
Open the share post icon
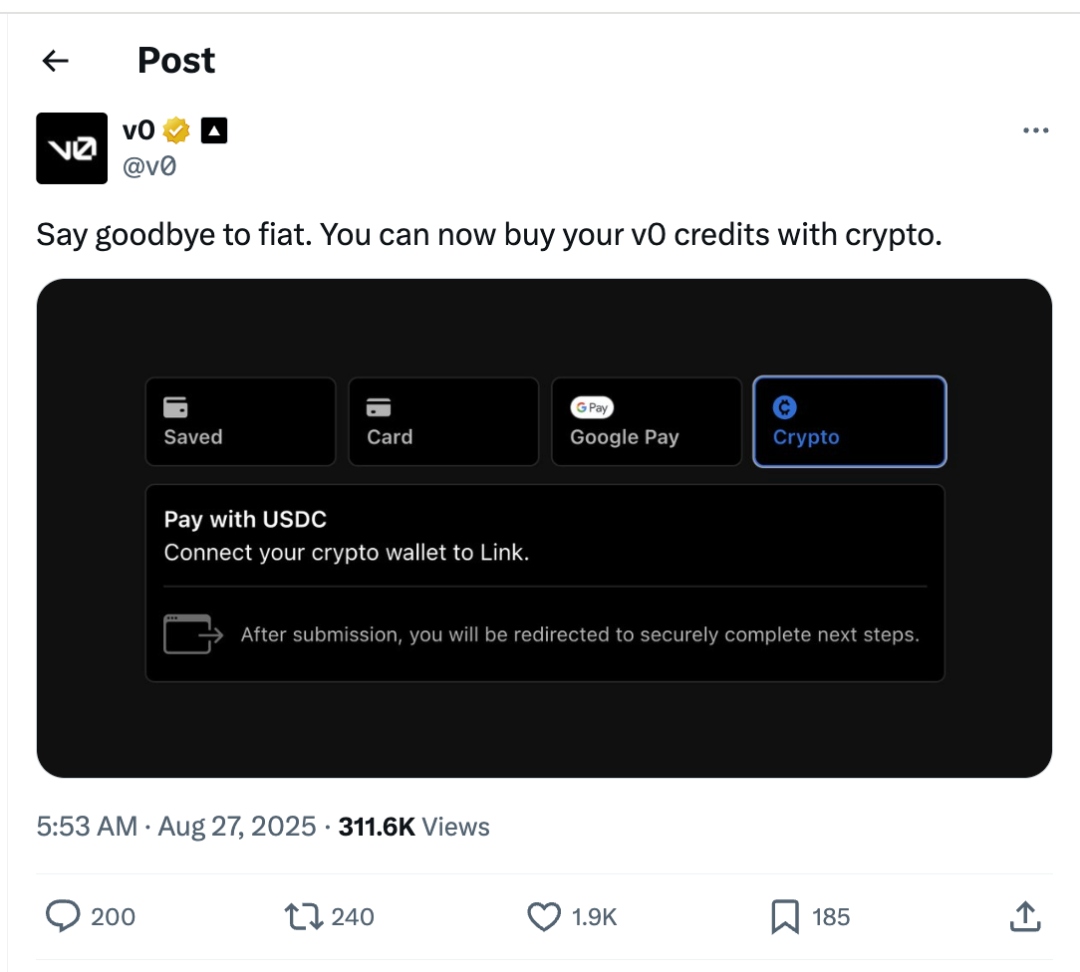1026,916
